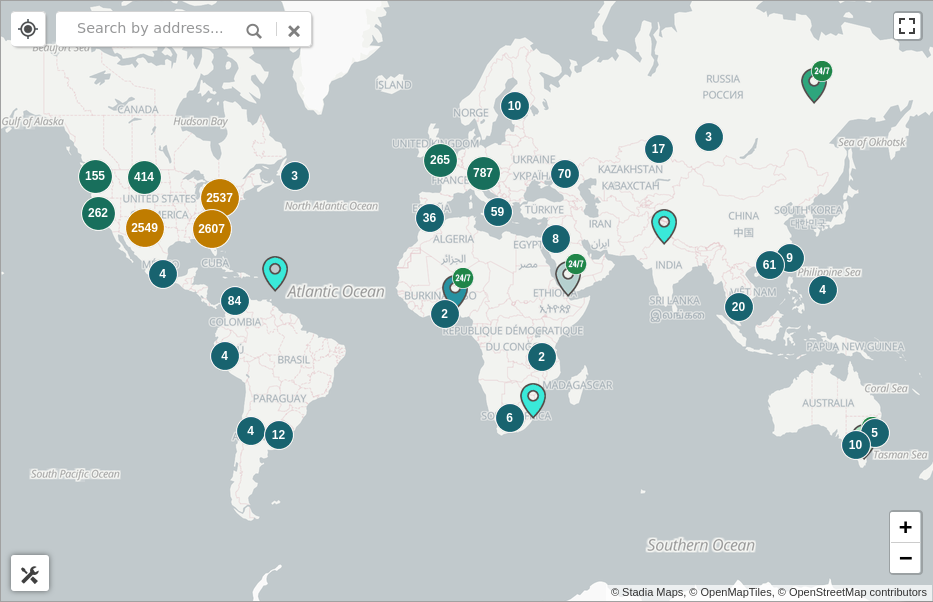933x602 pixels.
Task: Open the tools wrench-and-screwdriver button
Action: [30, 573]
